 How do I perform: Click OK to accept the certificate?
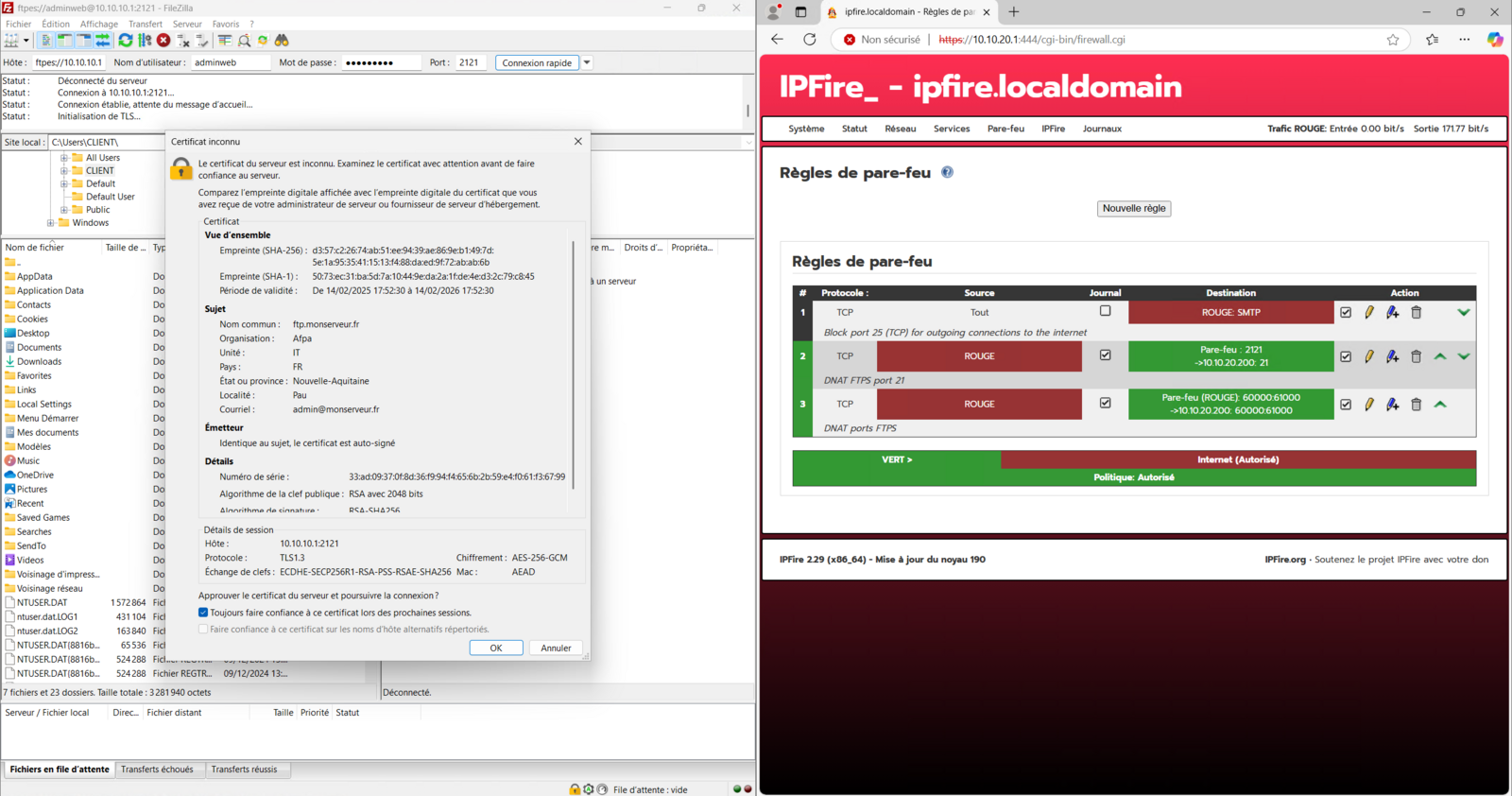(495, 648)
